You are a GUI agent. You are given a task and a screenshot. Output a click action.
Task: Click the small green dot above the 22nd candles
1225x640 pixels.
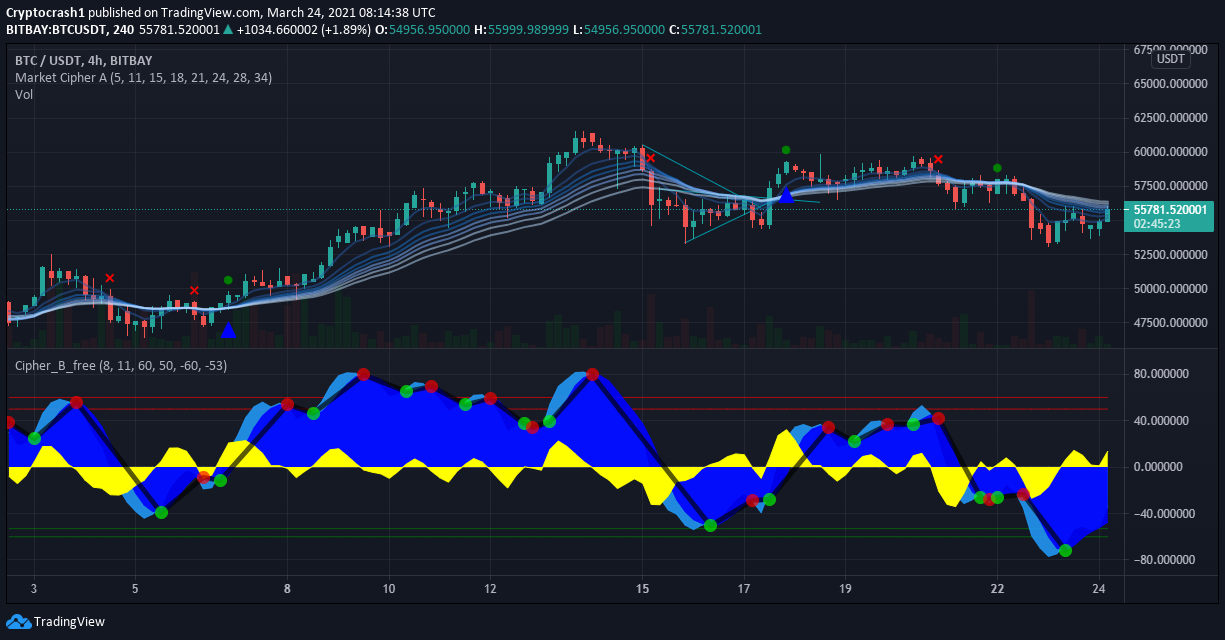click(x=997, y=168)
